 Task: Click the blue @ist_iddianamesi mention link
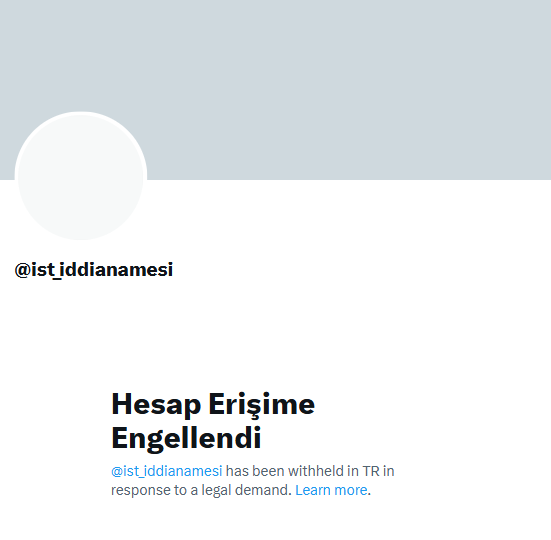[x=167, y=471]
